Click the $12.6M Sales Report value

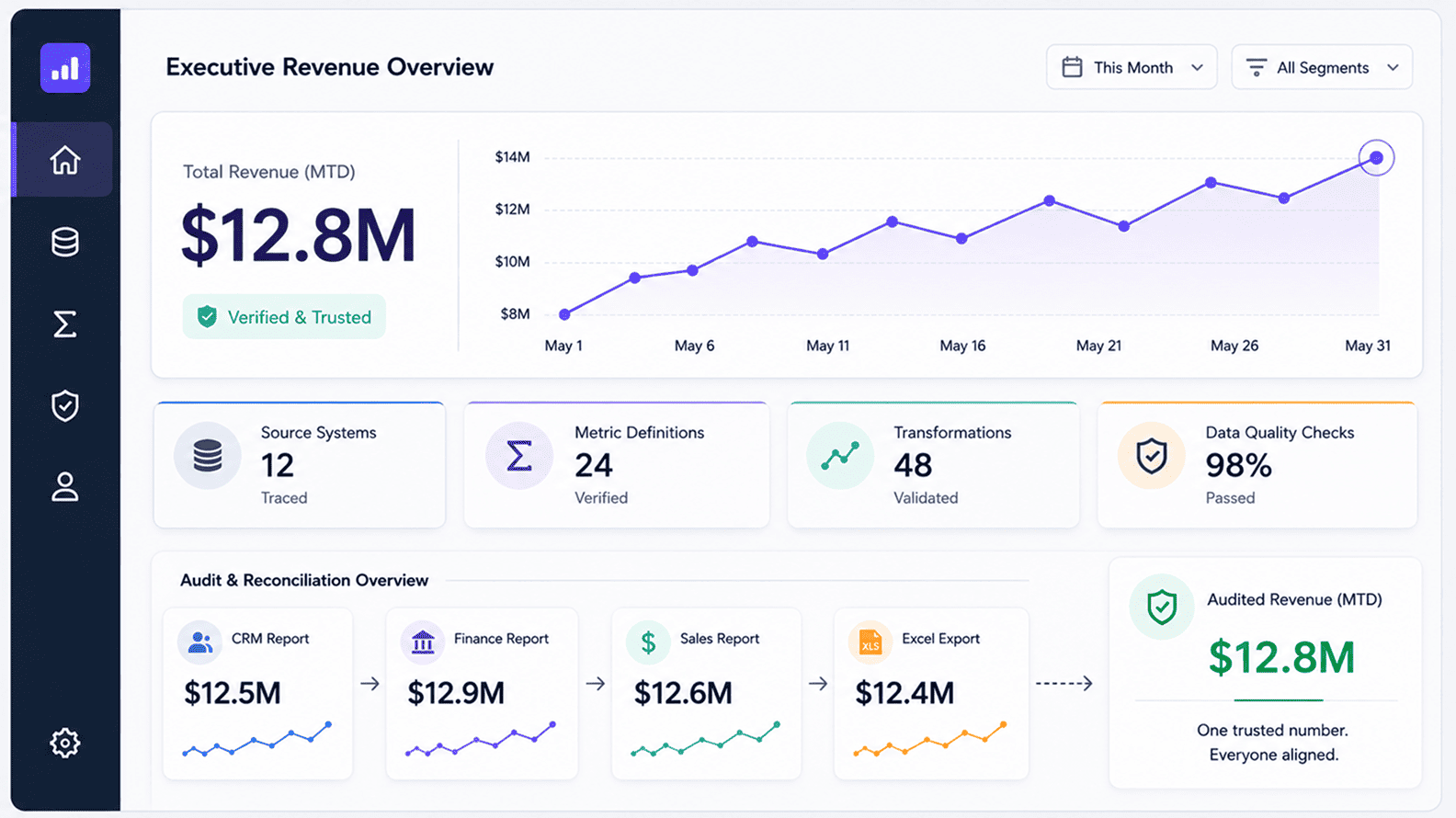tap(683, 693)
